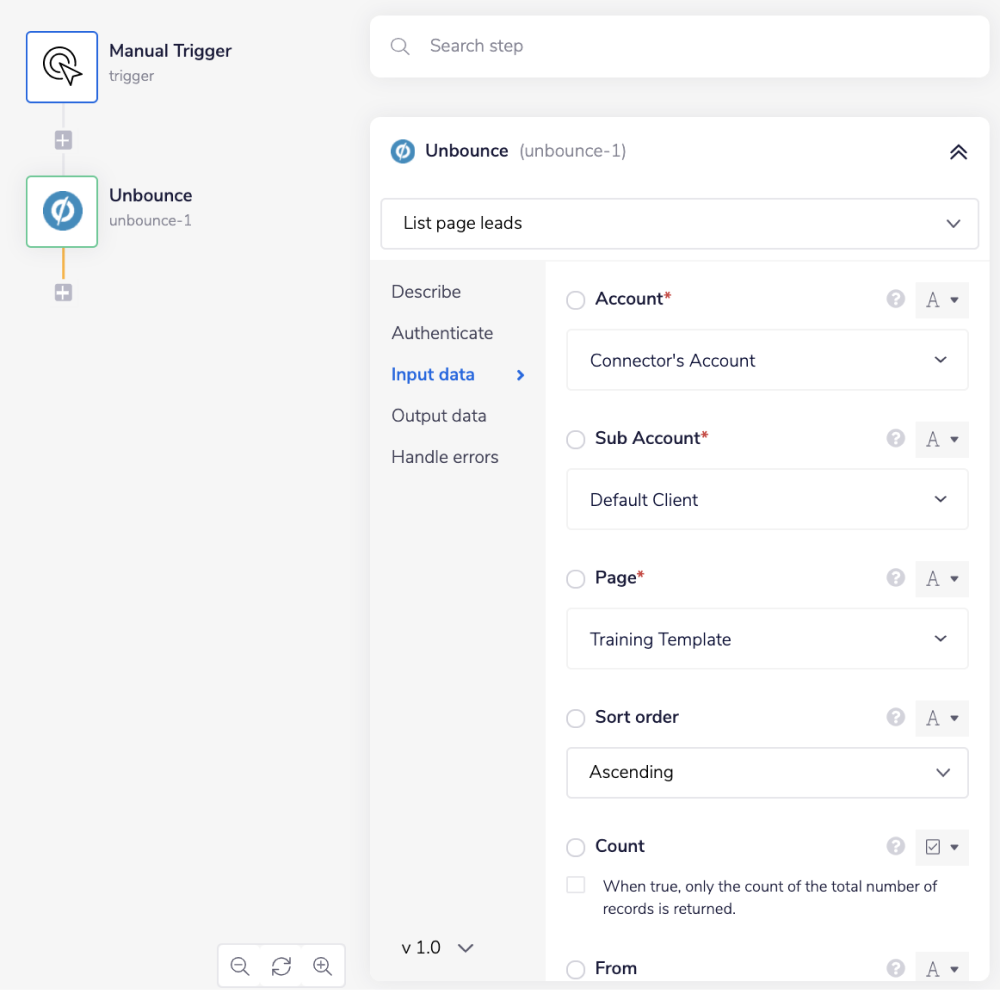Open the Authenticate section
This screenshot has height=990, width=1000.
pyautogui.click(x=442, y=333)
